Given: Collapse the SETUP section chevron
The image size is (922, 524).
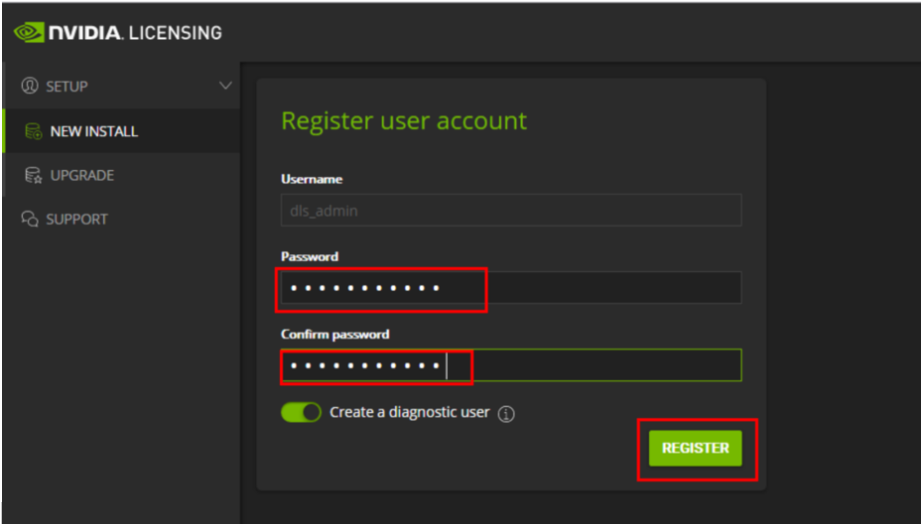Looking at the screenshot, I should click(225, 86).
